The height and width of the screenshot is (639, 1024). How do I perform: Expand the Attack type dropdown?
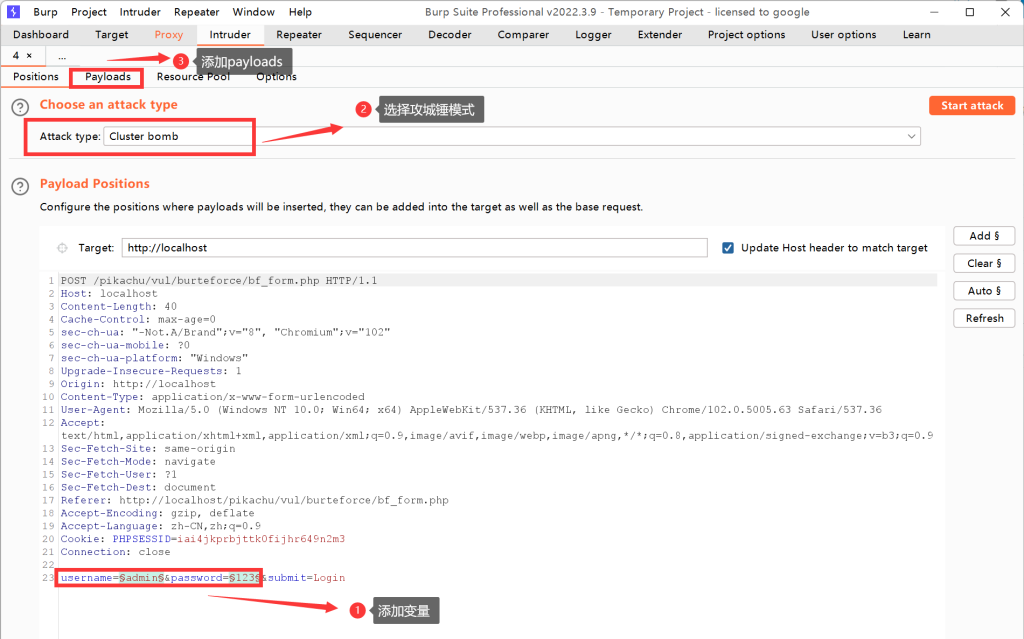[911, 136]
